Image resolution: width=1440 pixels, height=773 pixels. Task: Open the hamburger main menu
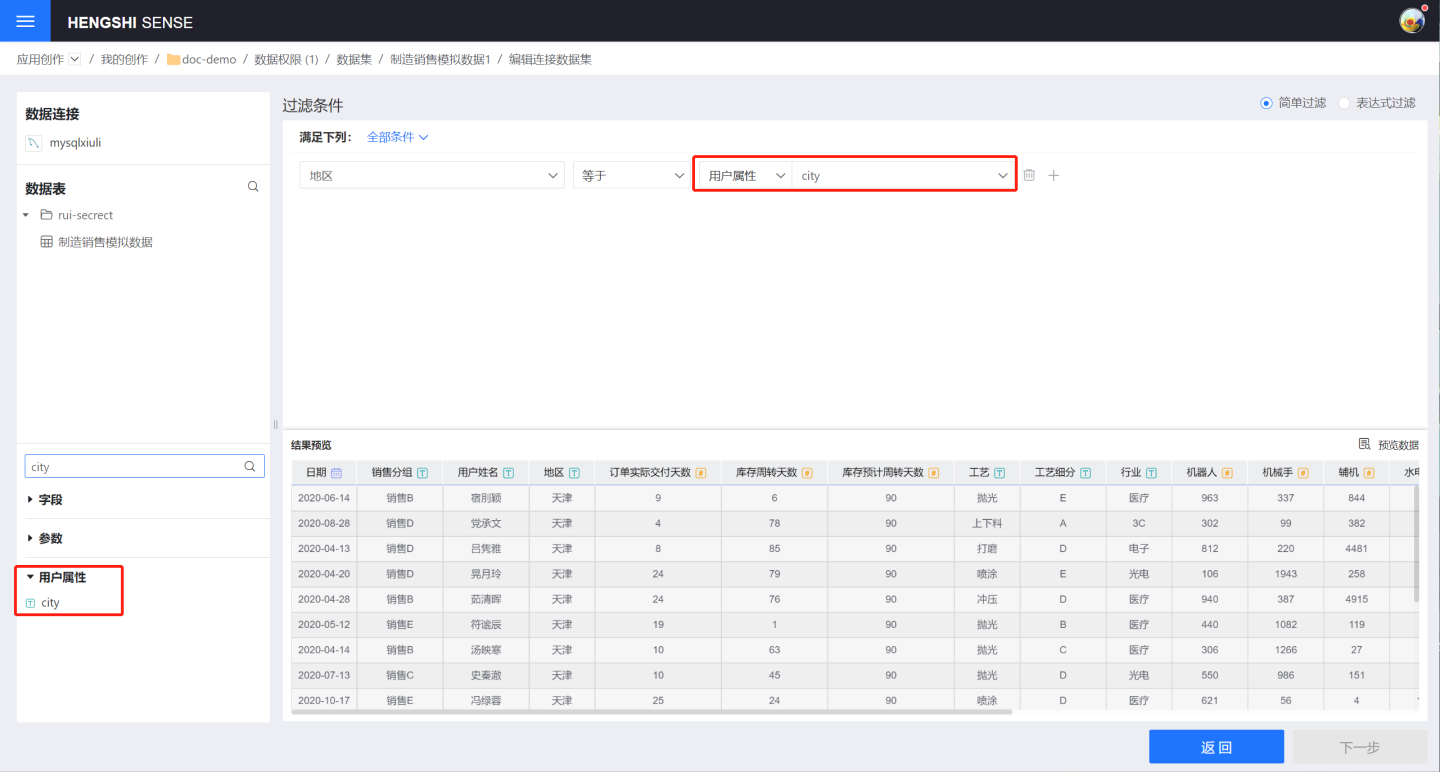point(26,21)
